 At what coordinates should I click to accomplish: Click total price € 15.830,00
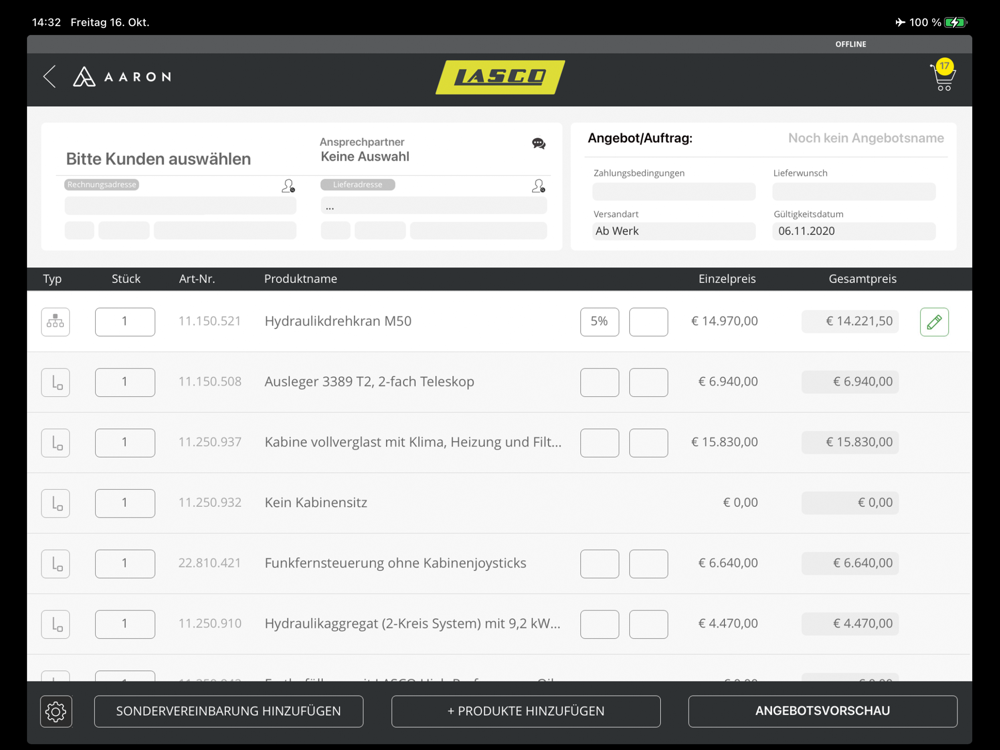coord(850,443)
